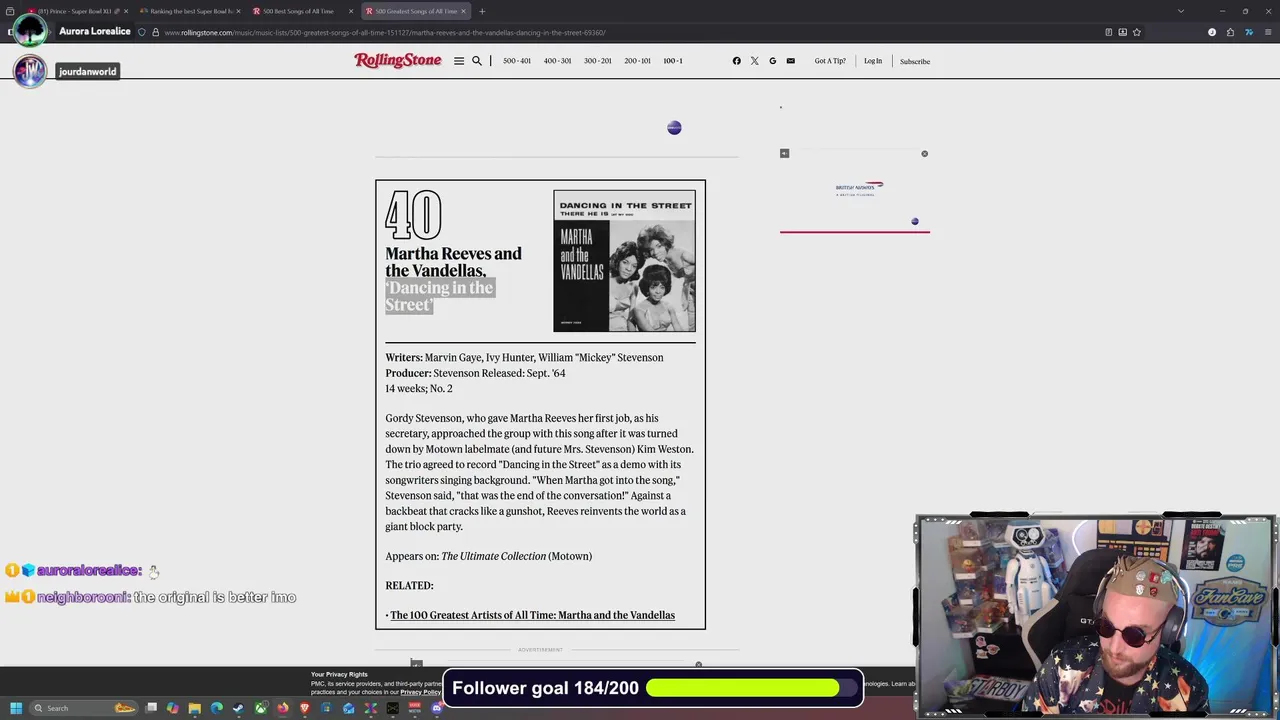The image size is (1280, 720).
Task: Open the Windows Start menu
Action: 16,708
